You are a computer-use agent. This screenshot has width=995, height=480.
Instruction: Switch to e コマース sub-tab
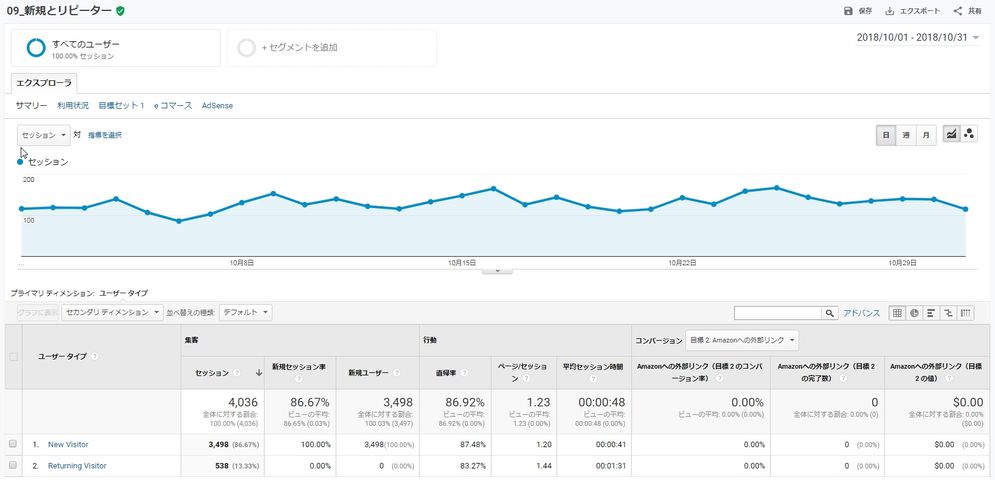tap(173, 105)
